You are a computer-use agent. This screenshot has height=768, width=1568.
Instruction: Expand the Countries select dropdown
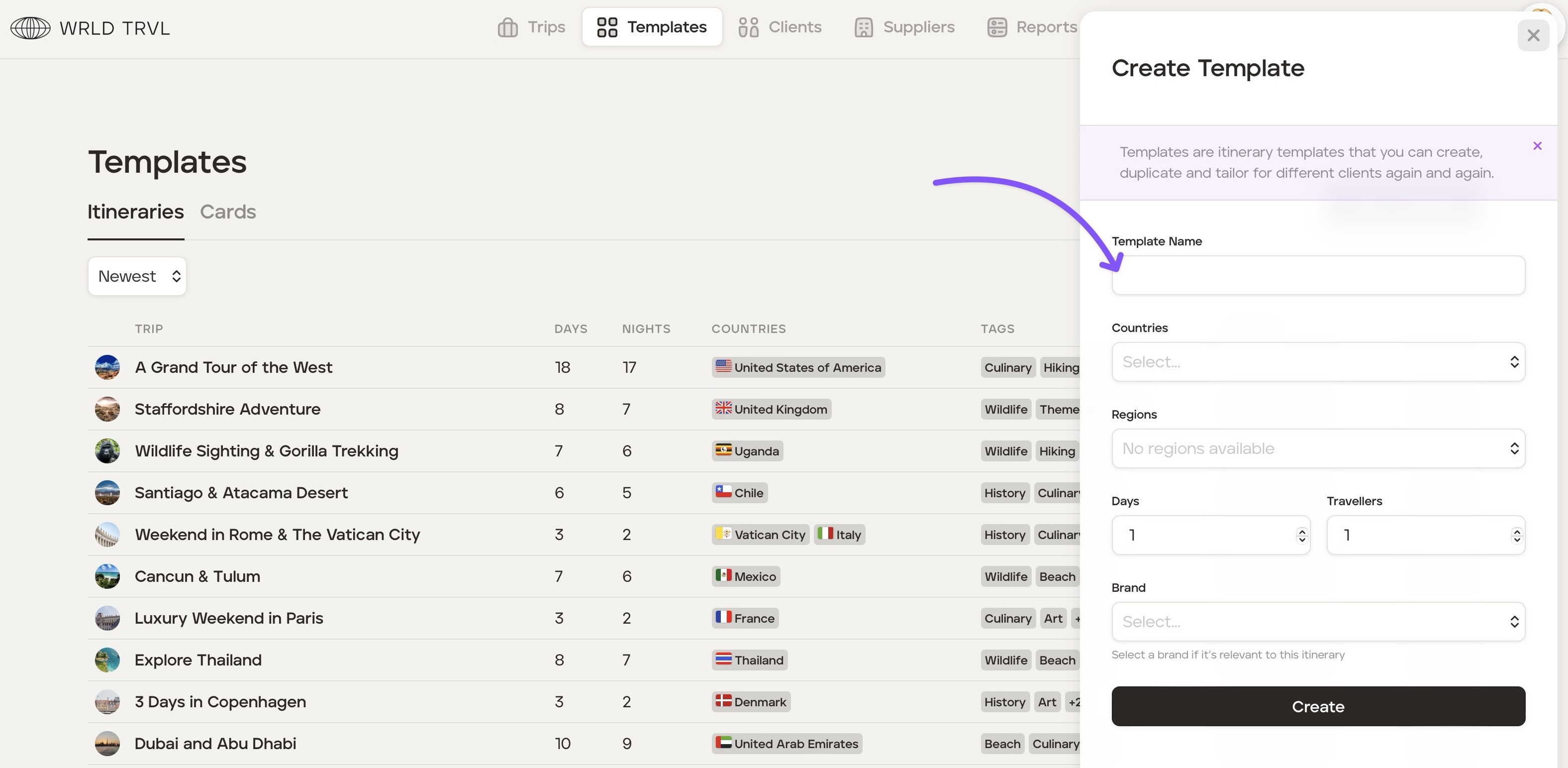point(1318,362)
